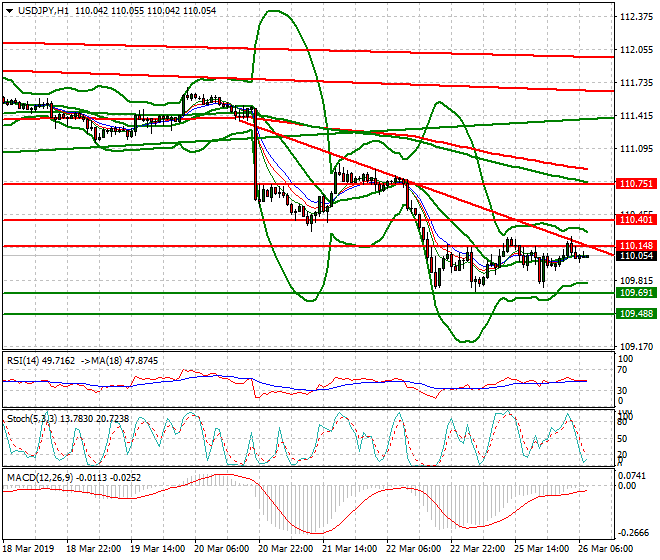Screen dimensions: 660x560
Task: Click the 18 Mar 2019 date label
Action: 28,549
